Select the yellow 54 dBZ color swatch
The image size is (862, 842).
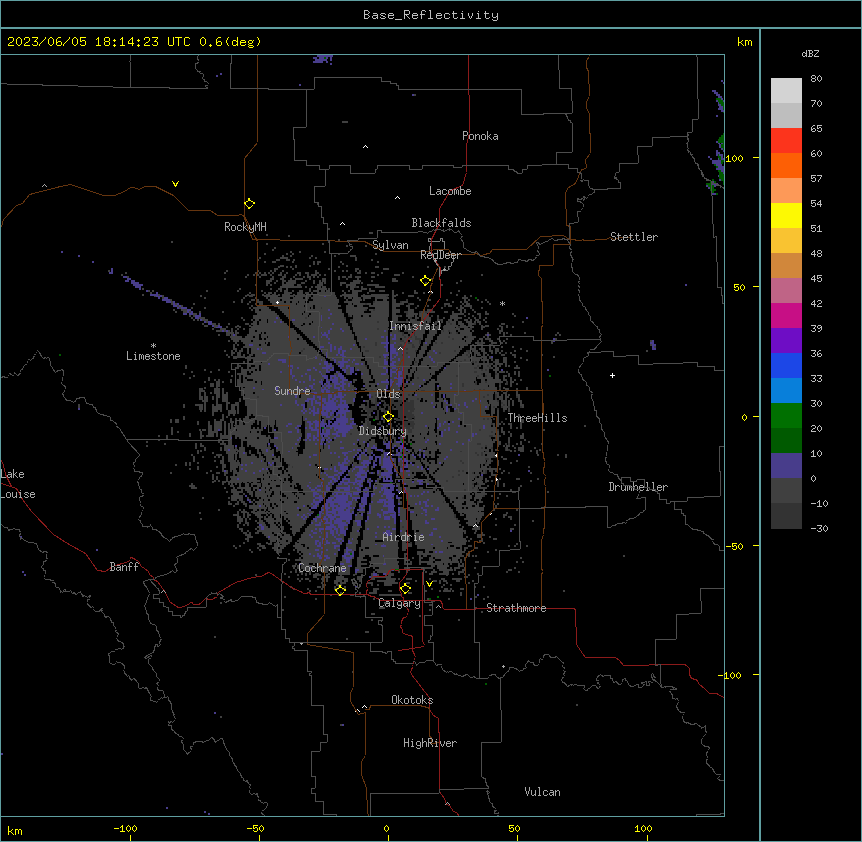pos(786,215)
